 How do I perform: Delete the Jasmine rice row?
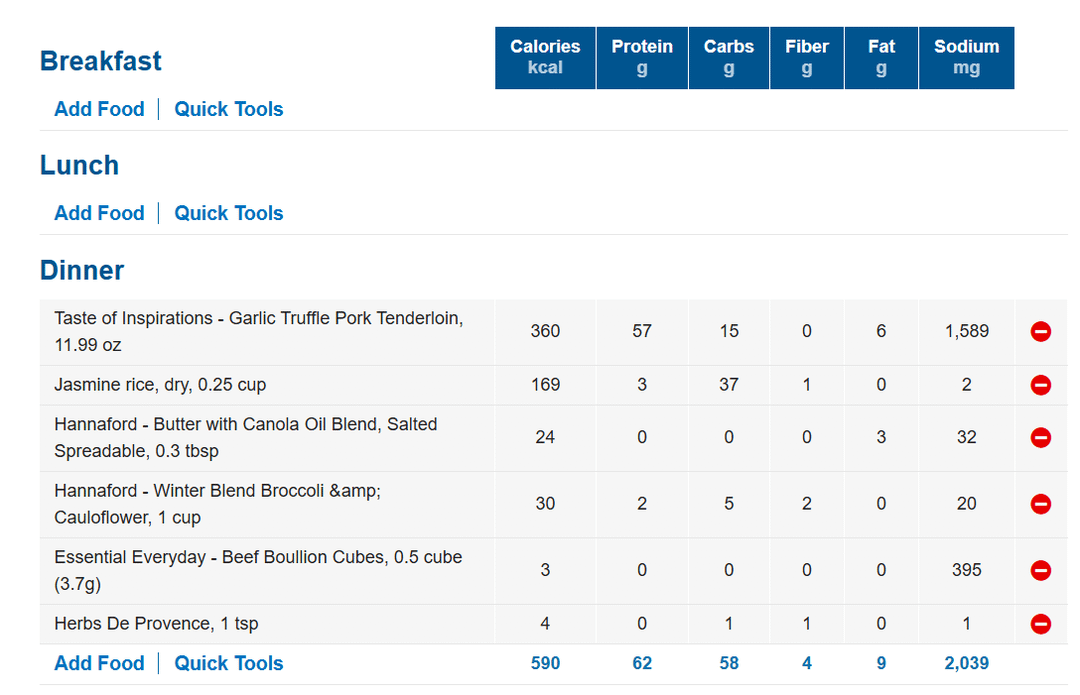coord(1040,384)
